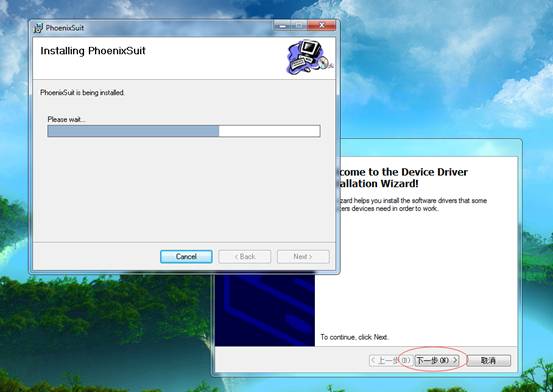Click the PhoenixSuit title bar app icon
This screenshot has width=553, height=392.
tap(38, 28)
